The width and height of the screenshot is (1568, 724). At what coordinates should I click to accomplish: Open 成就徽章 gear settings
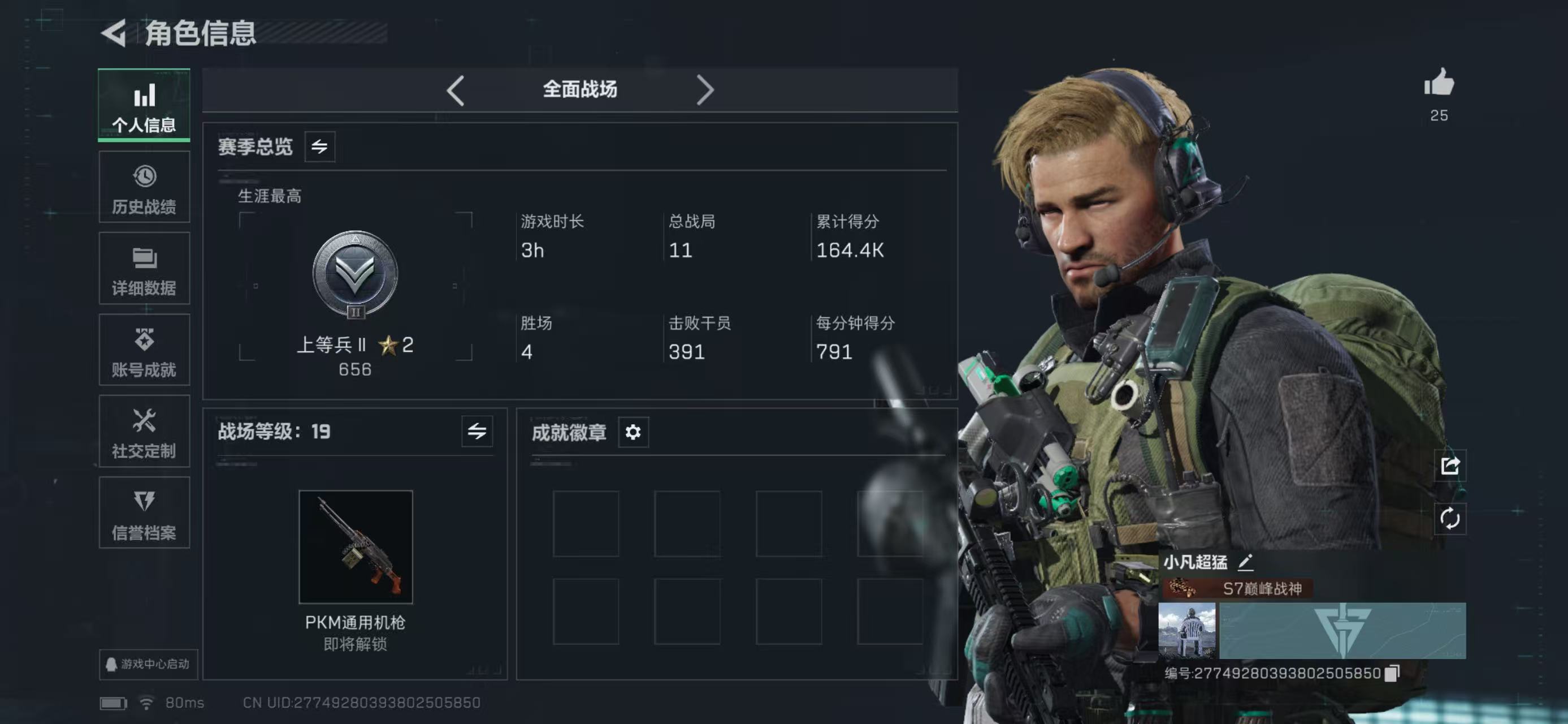click(633, 432)
